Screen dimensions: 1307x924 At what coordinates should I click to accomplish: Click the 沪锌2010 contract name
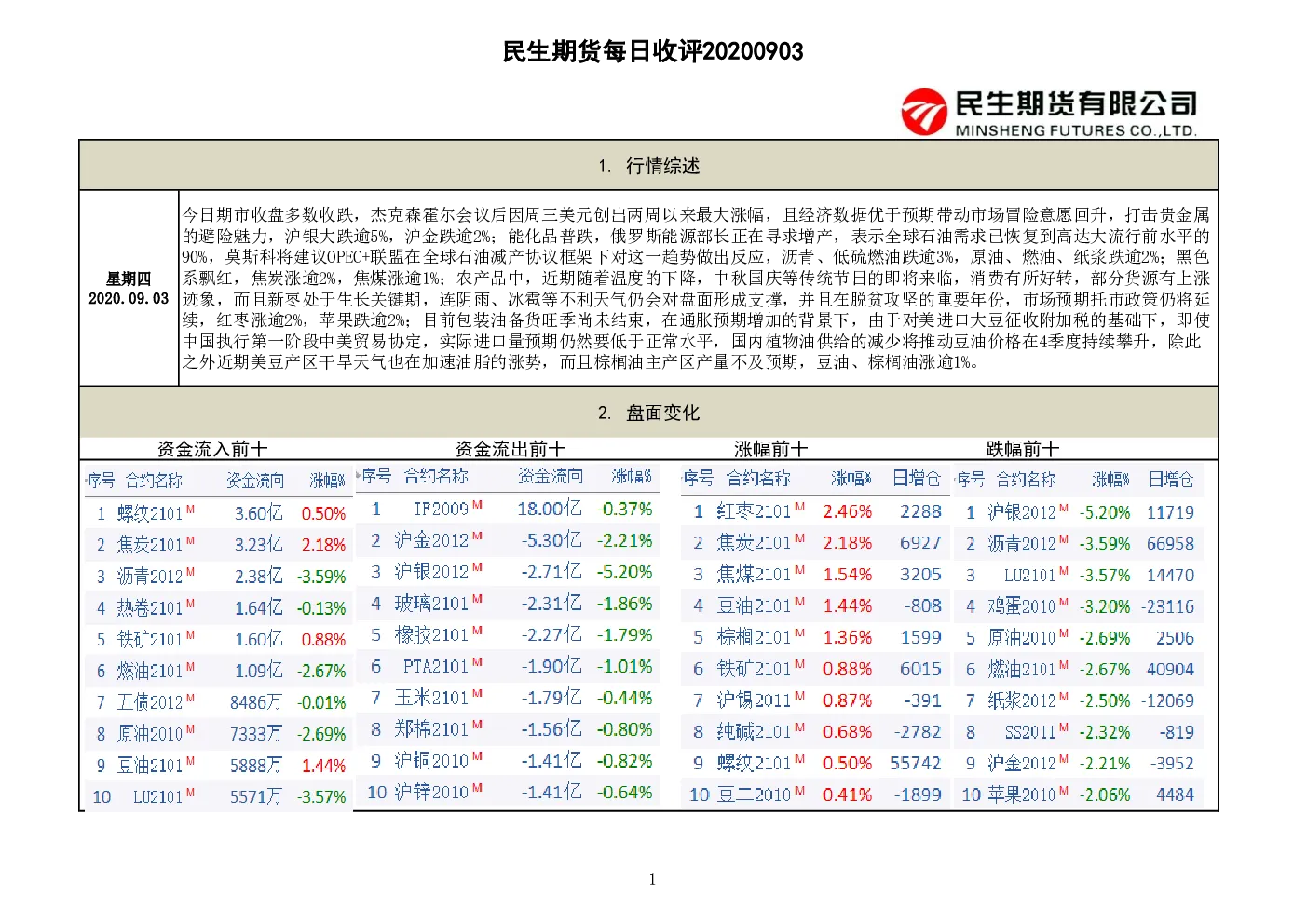431,793
